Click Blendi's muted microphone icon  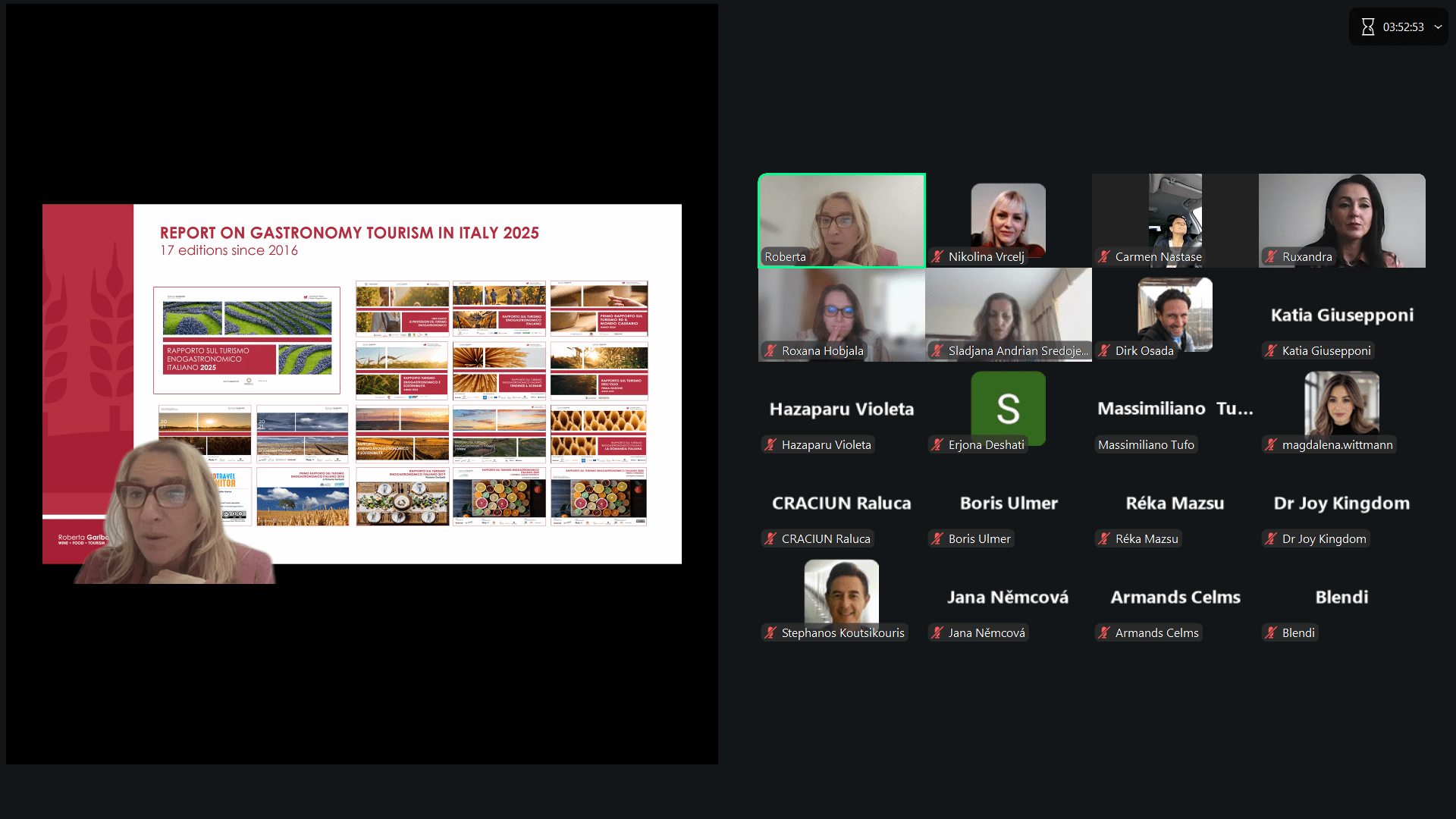pyautogui.click(x=1272, y=633)
